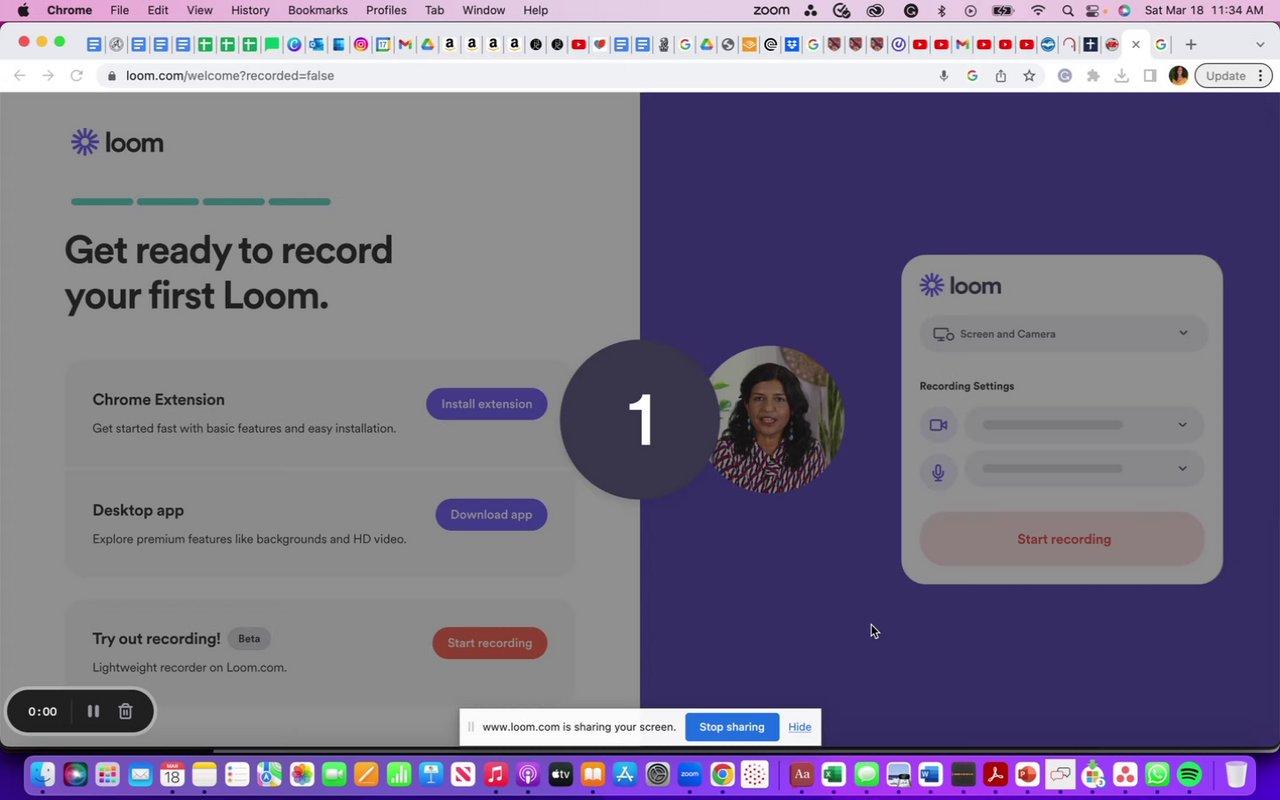Toggle Chrome side panel
Image resolution: width=1280 pixels, height=800 pixels.
[x=1150, y=76]
